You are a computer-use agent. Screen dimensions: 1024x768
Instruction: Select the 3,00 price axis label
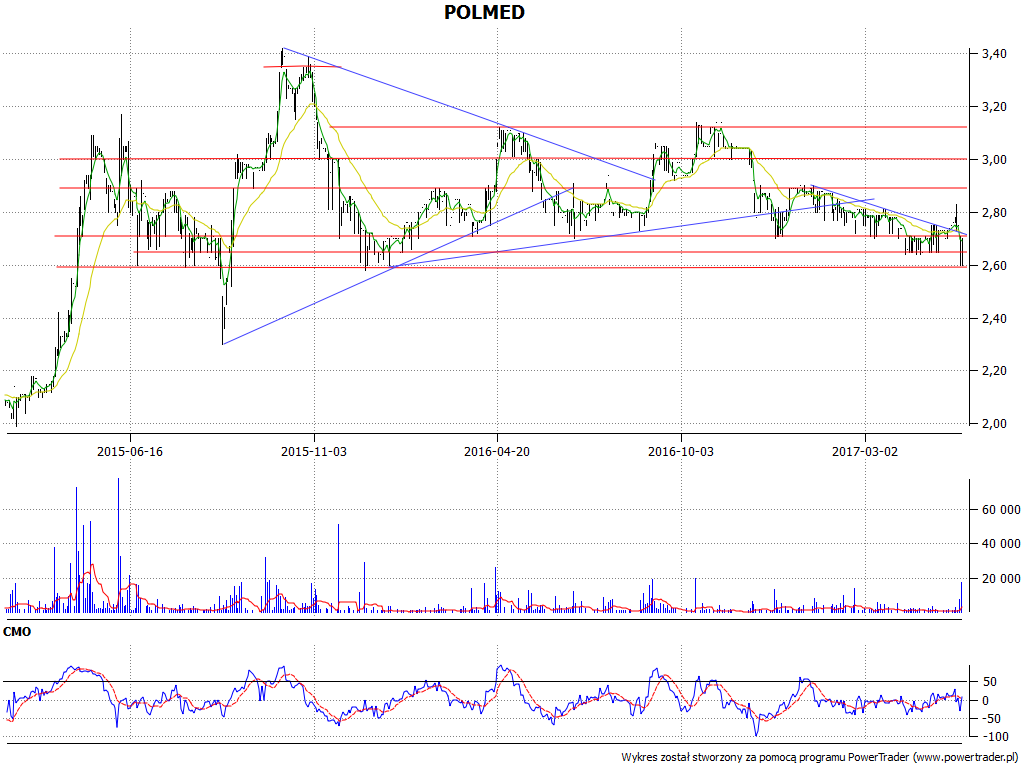coord(994,159)
